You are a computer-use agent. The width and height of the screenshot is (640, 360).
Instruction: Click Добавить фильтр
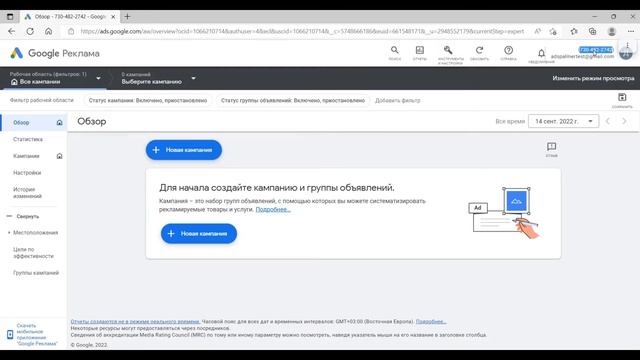coord(397,100)
